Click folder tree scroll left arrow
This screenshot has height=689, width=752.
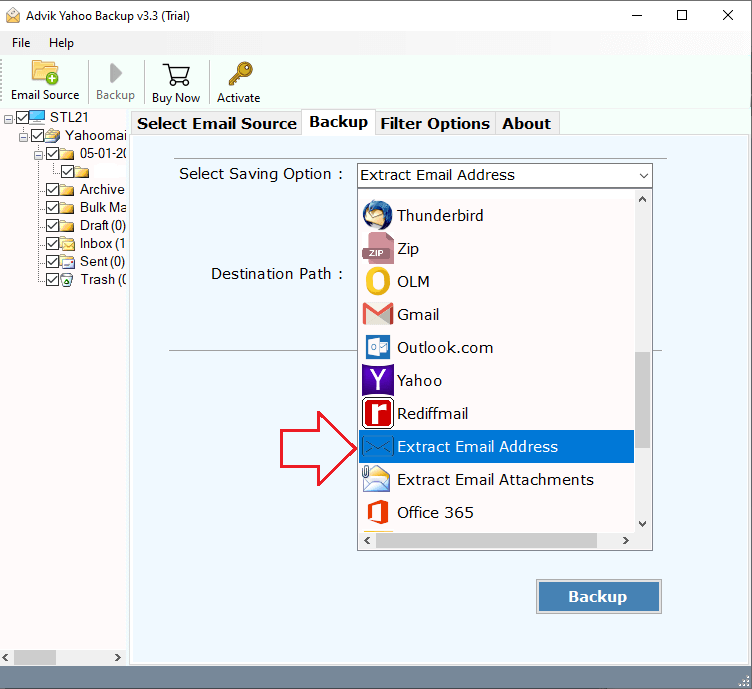[6, 657]
